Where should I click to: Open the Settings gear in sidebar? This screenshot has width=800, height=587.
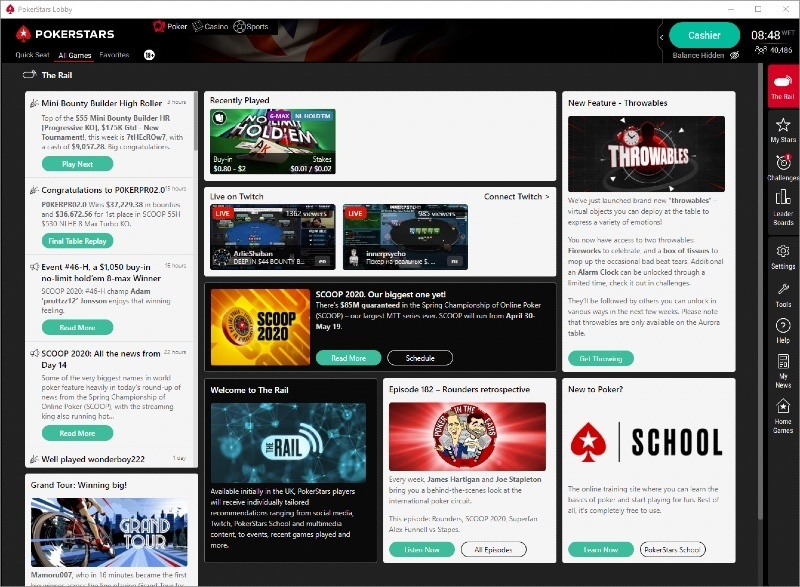(x=783, y=256)
